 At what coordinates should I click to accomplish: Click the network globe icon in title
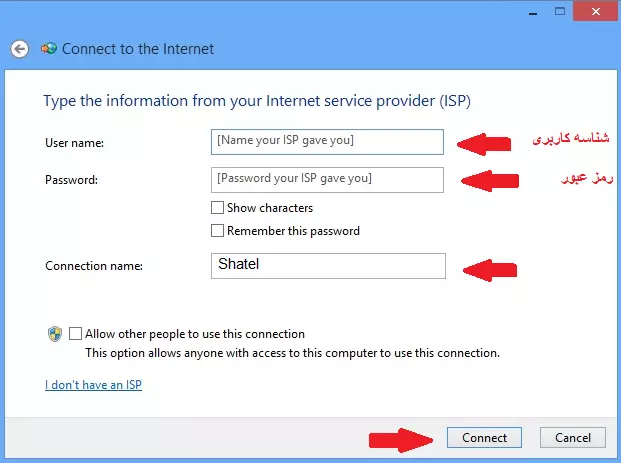(49, 48)
